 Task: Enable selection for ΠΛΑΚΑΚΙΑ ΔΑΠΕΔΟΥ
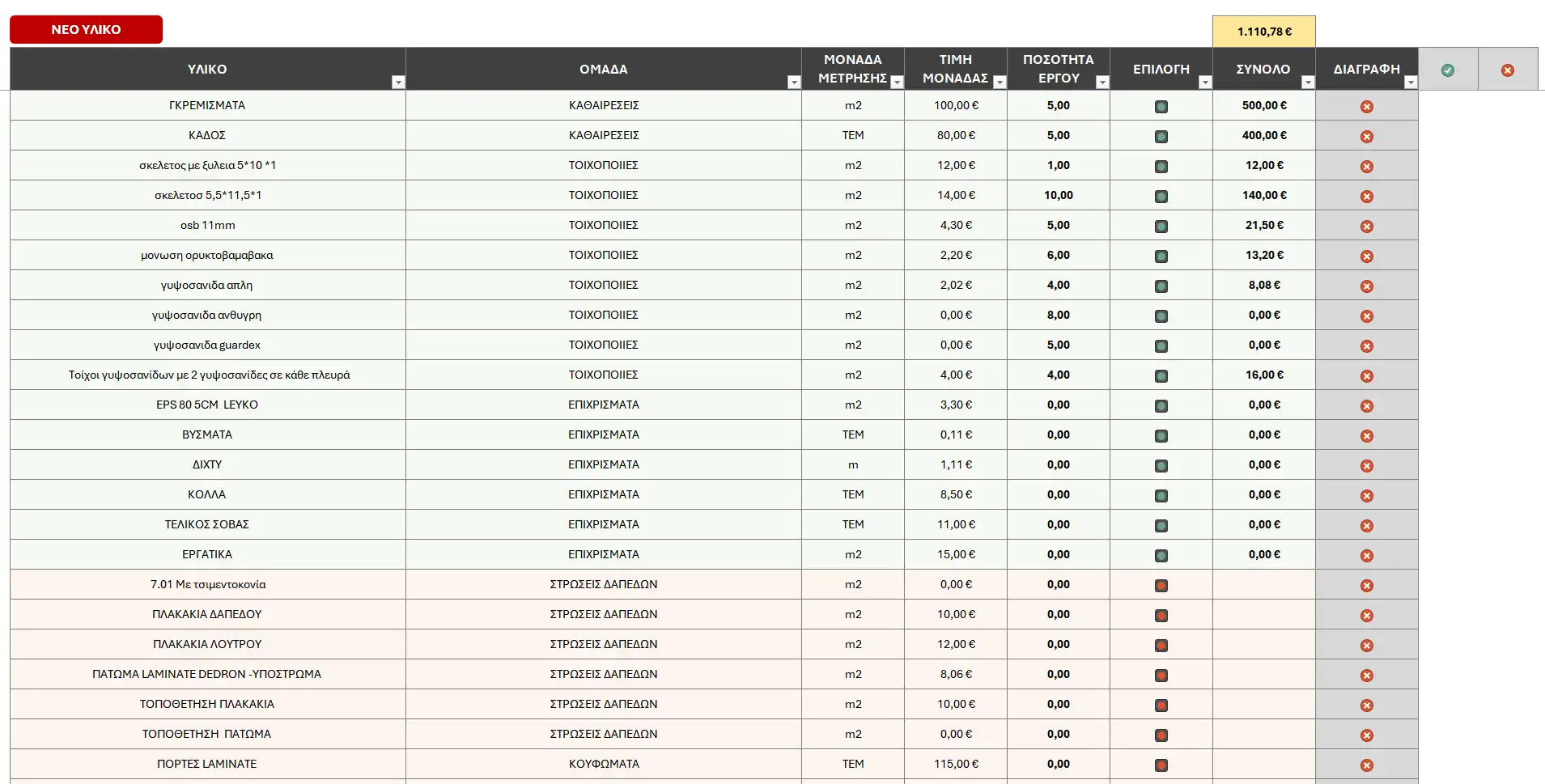point(1161,616)
